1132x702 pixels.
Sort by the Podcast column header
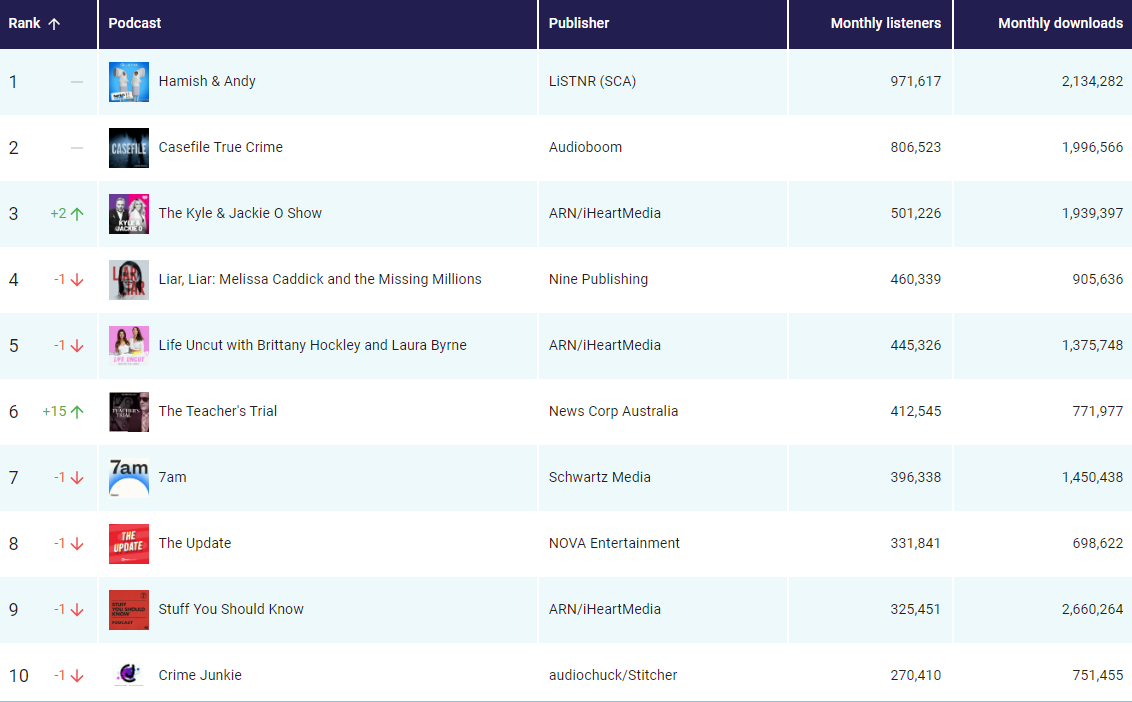pos(135,23)
